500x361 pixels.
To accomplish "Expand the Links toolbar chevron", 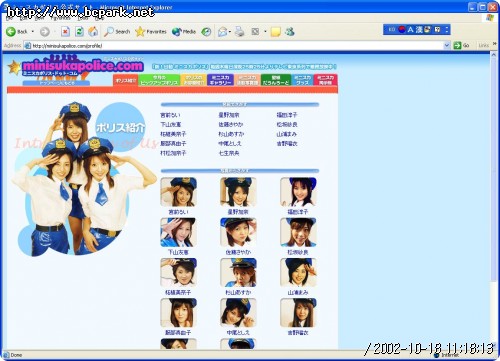I will click(495, 44).
